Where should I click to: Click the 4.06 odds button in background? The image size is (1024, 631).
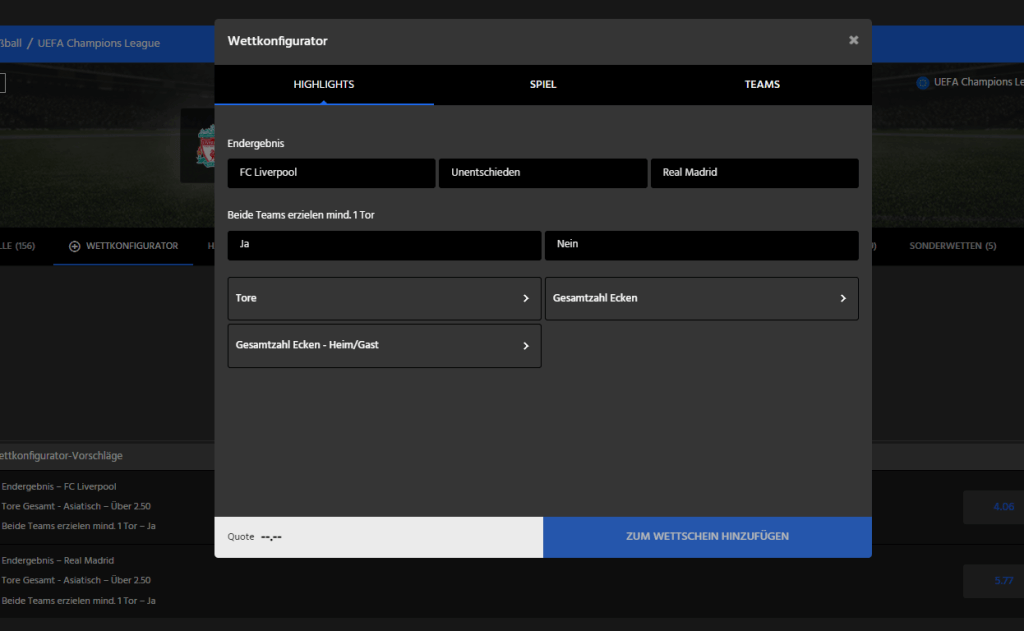(x=993, y=507)
